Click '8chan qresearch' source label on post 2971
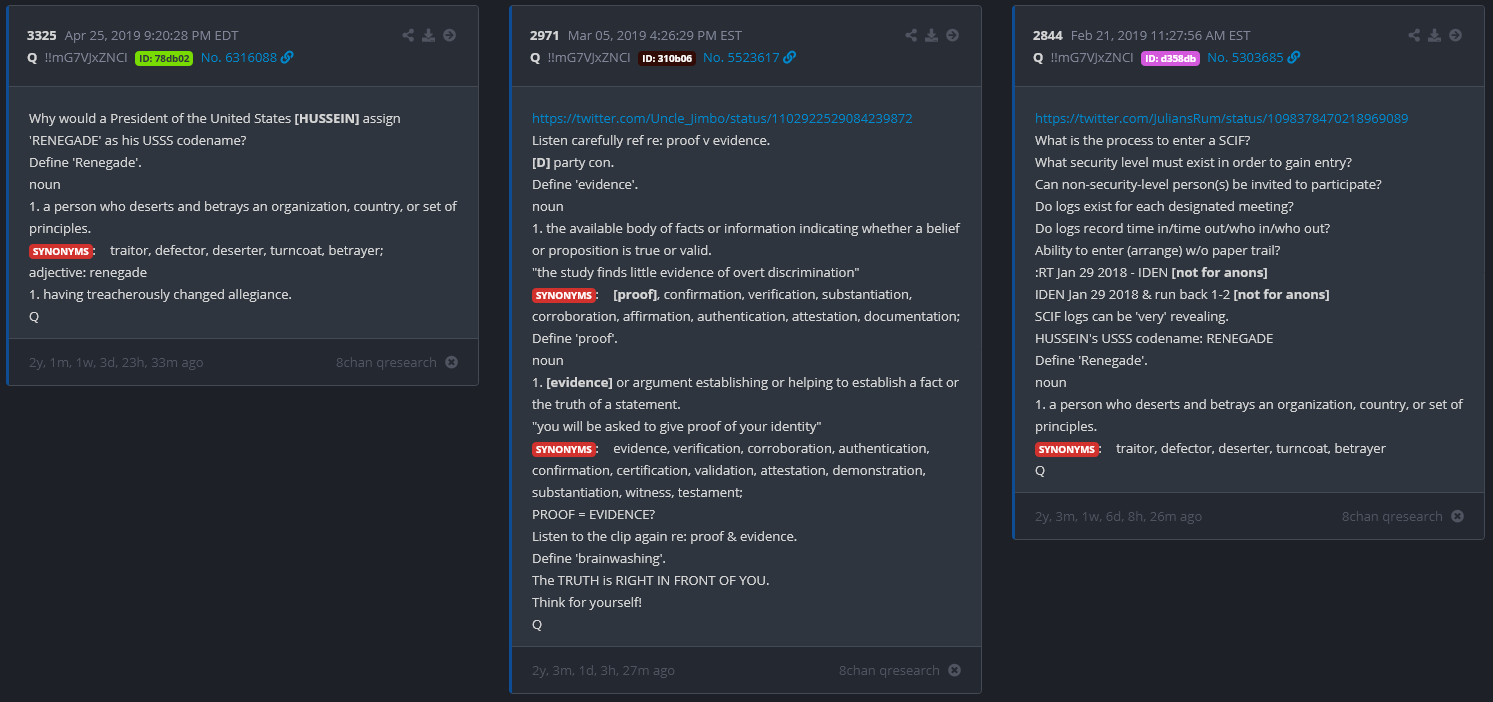 [889, 670]
